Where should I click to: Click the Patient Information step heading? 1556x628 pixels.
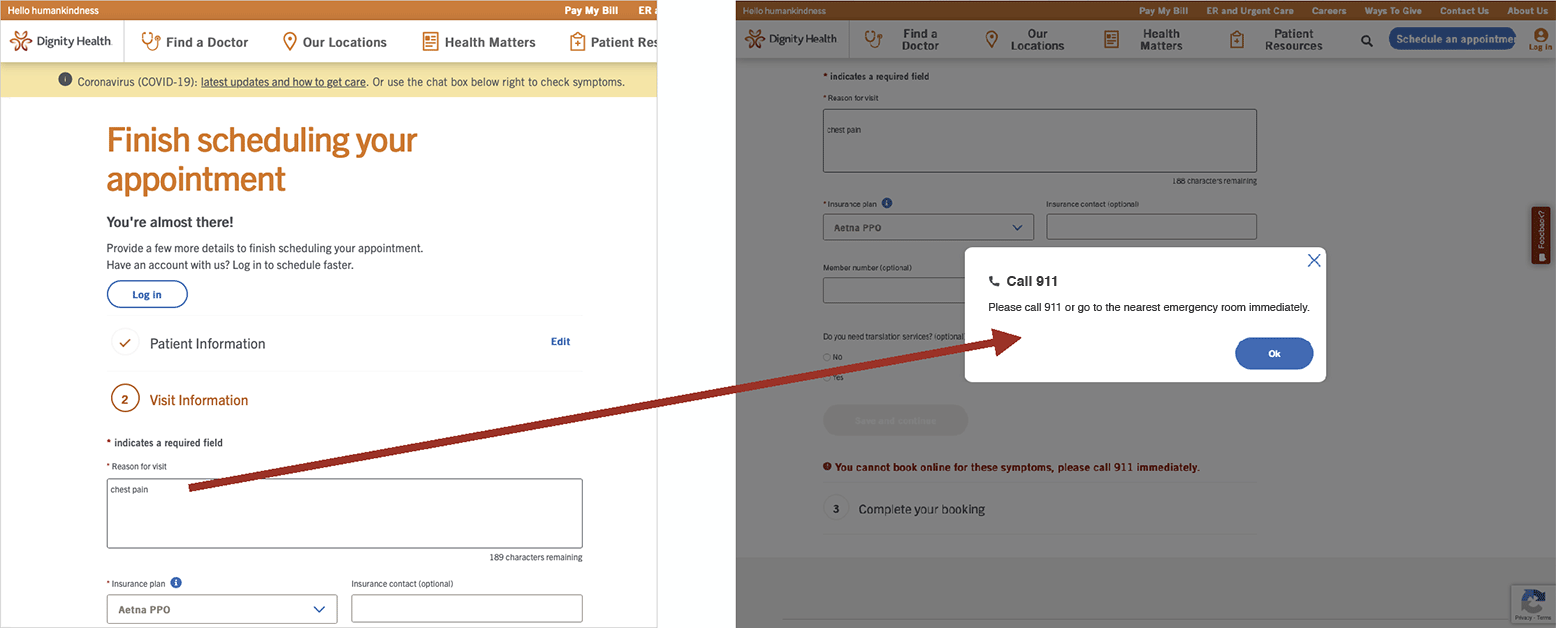208,343
